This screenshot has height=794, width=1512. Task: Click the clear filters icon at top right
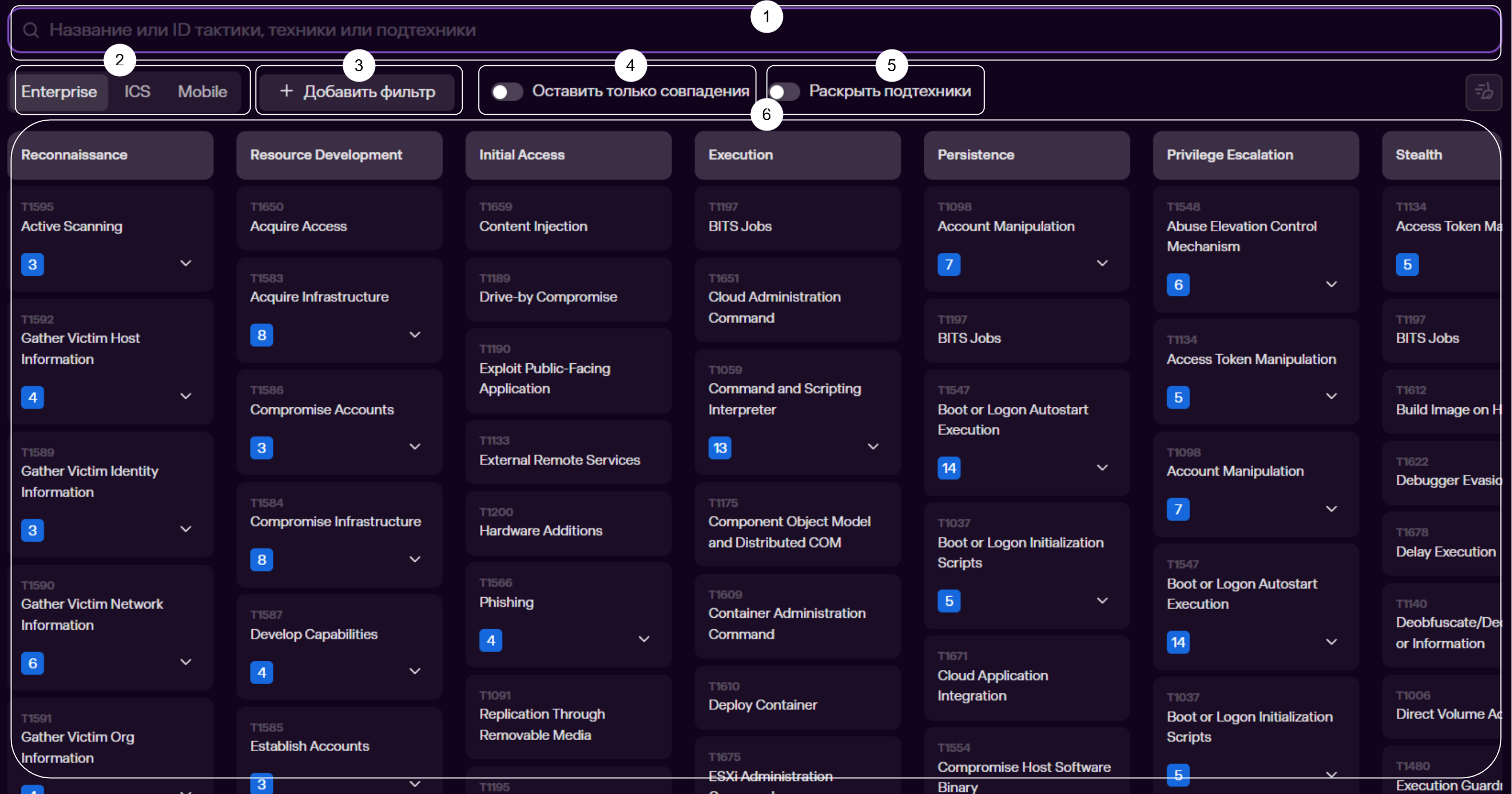[x=1484, y=91]
